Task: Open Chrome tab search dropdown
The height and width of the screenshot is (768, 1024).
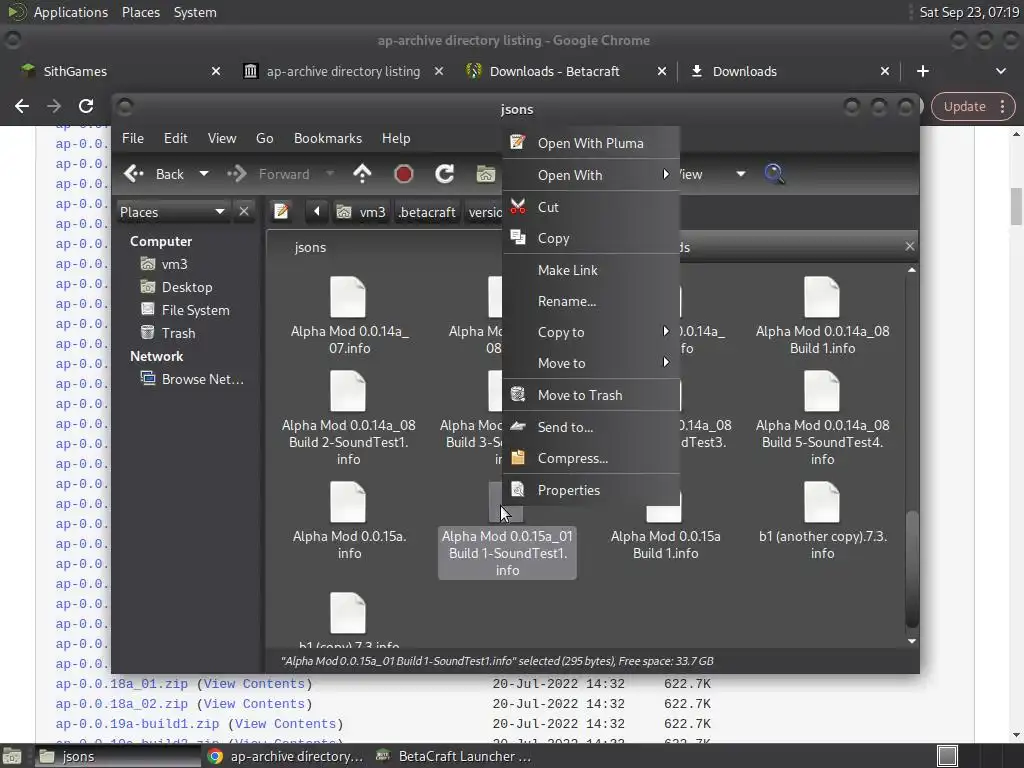Action: click(x=1000, y=71)
